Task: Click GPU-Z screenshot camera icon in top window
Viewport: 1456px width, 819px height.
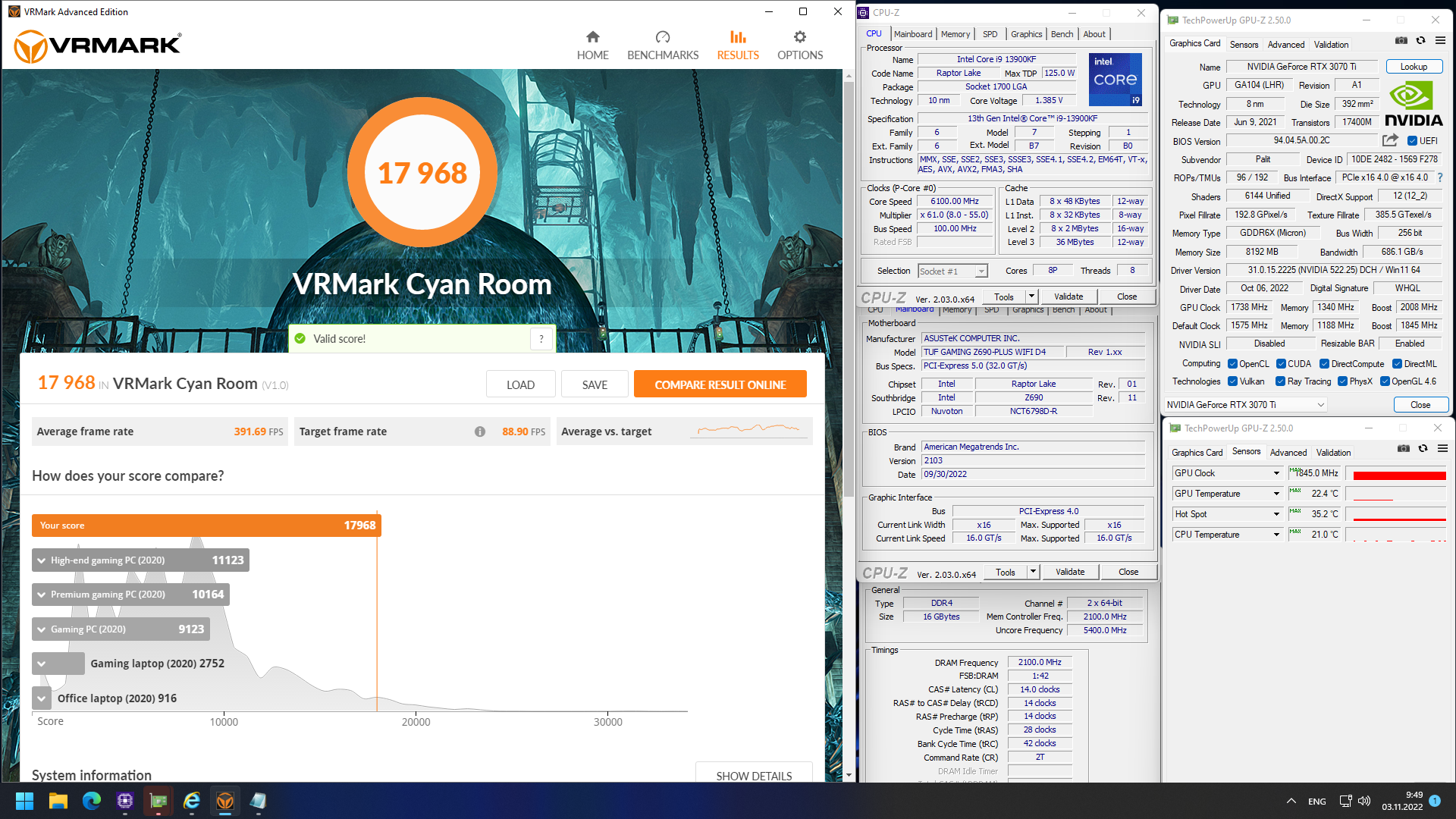Action: pos(1401,41)
